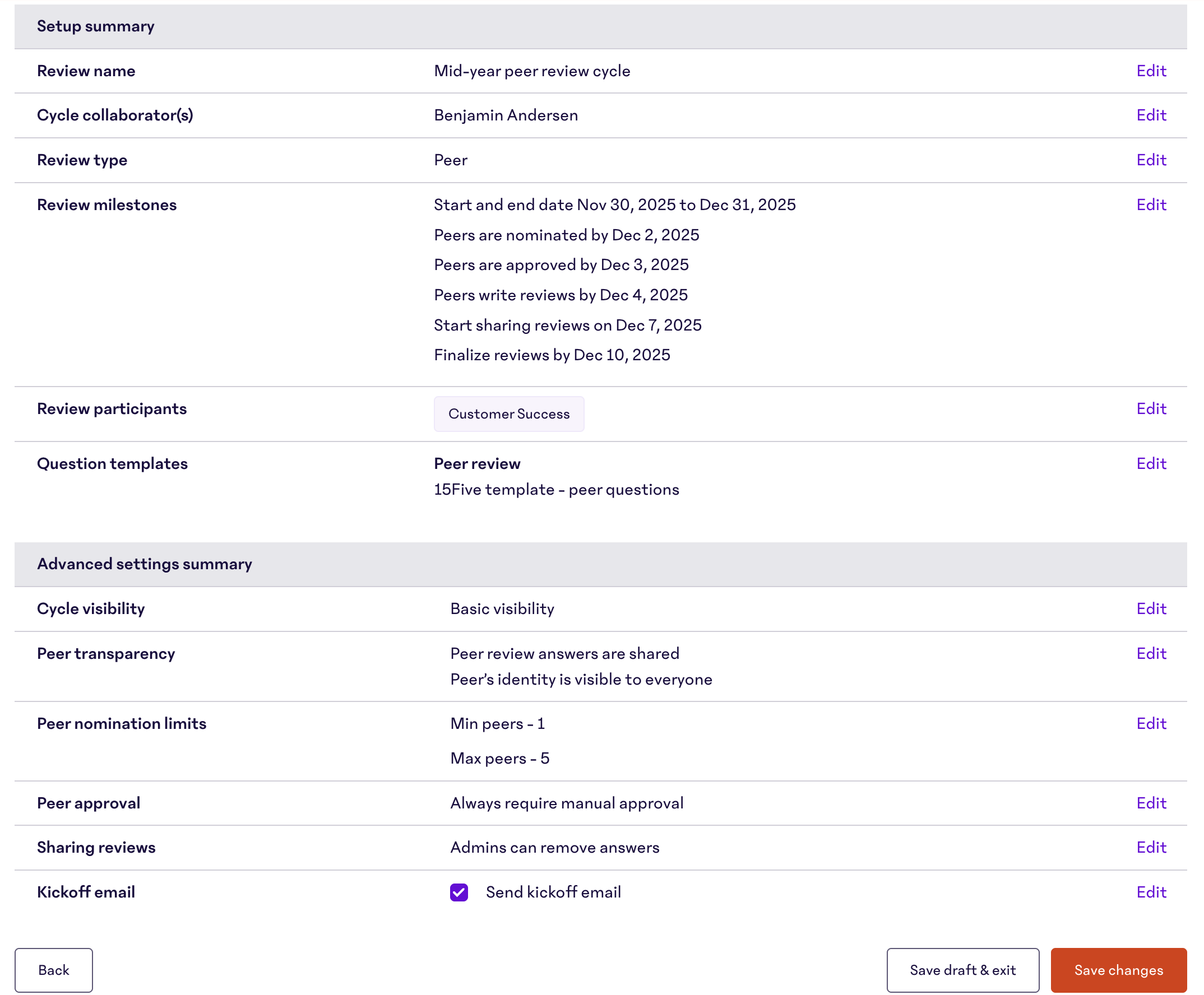Edit the Question templates section
This screenshot has width=1204, height=995.
pos(1151,464)
